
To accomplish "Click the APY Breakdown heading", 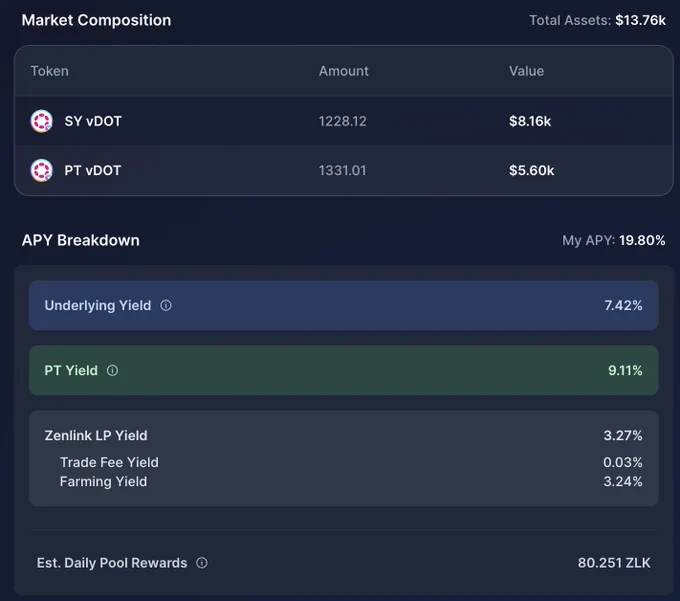I will pyautogui.click(x=81, y=240).
